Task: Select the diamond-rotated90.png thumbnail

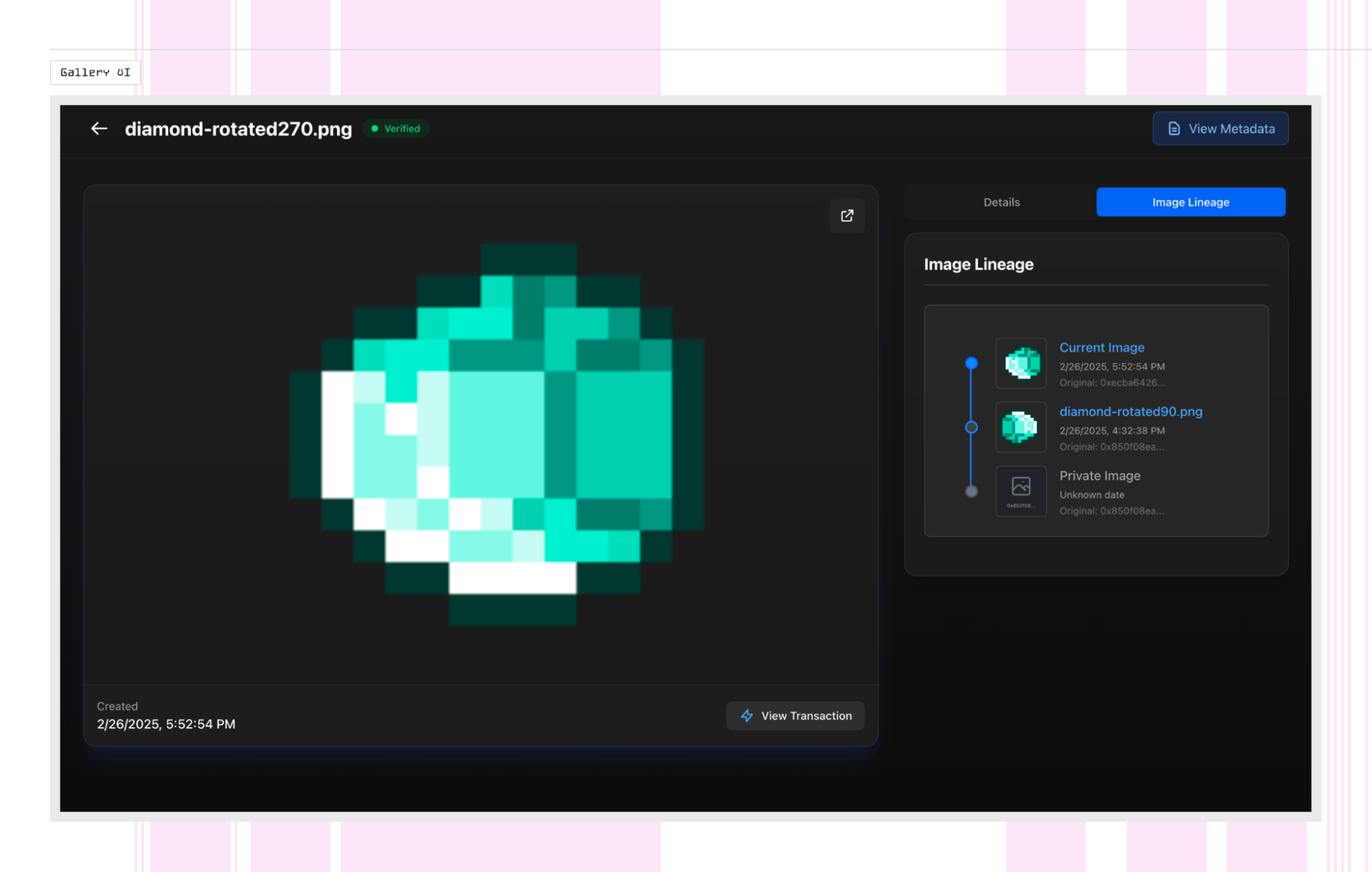Action: pos(1021,427)
